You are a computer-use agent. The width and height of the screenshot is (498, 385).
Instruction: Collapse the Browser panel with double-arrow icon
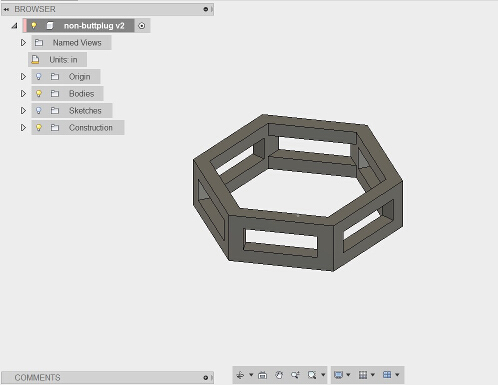(6, 9)
